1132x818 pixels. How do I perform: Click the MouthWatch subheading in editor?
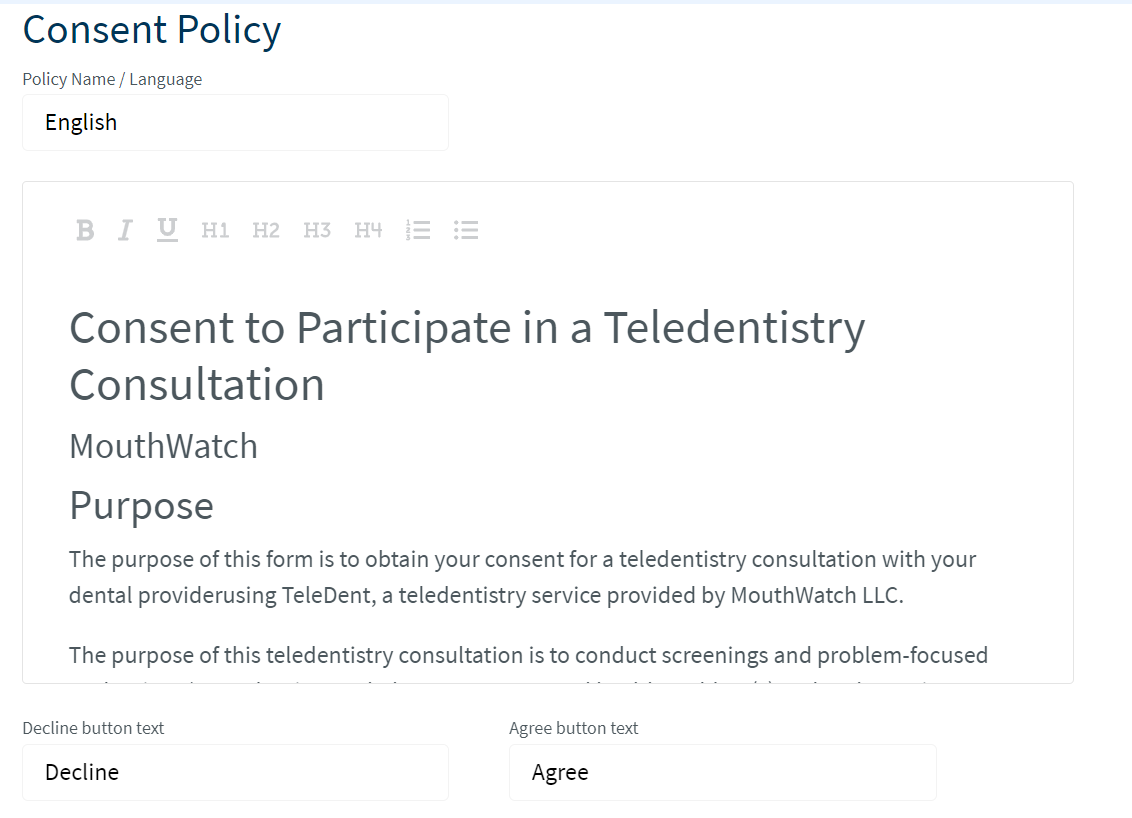(163, 446)
